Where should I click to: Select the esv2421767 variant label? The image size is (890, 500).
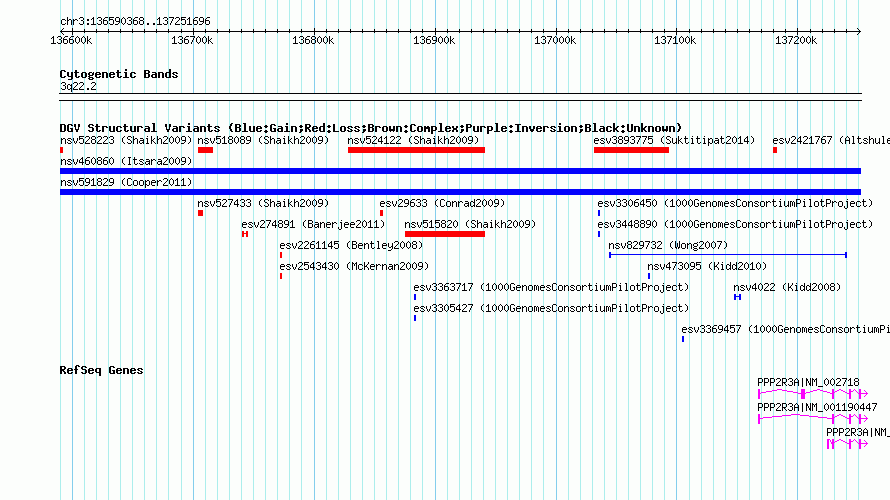pyautogui.click(x=831, y=140)
